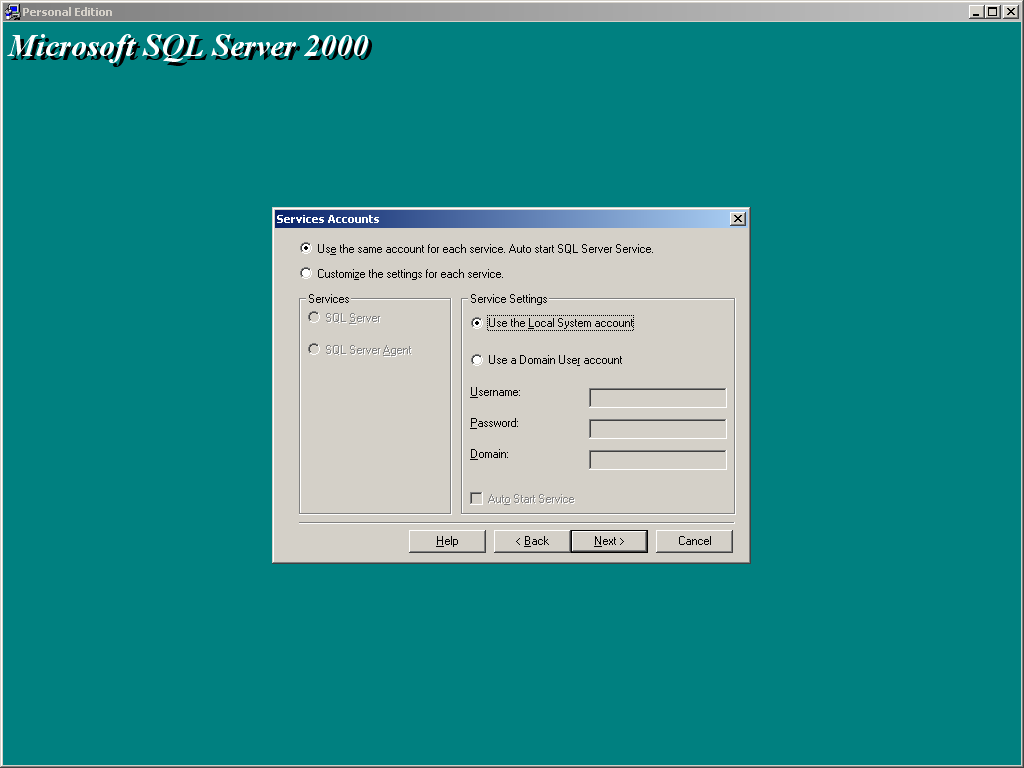The height and width of the screenshot is (768, 1024).
Task: Close the Services Accounts dialog
Action: click(x=737, y=219)
